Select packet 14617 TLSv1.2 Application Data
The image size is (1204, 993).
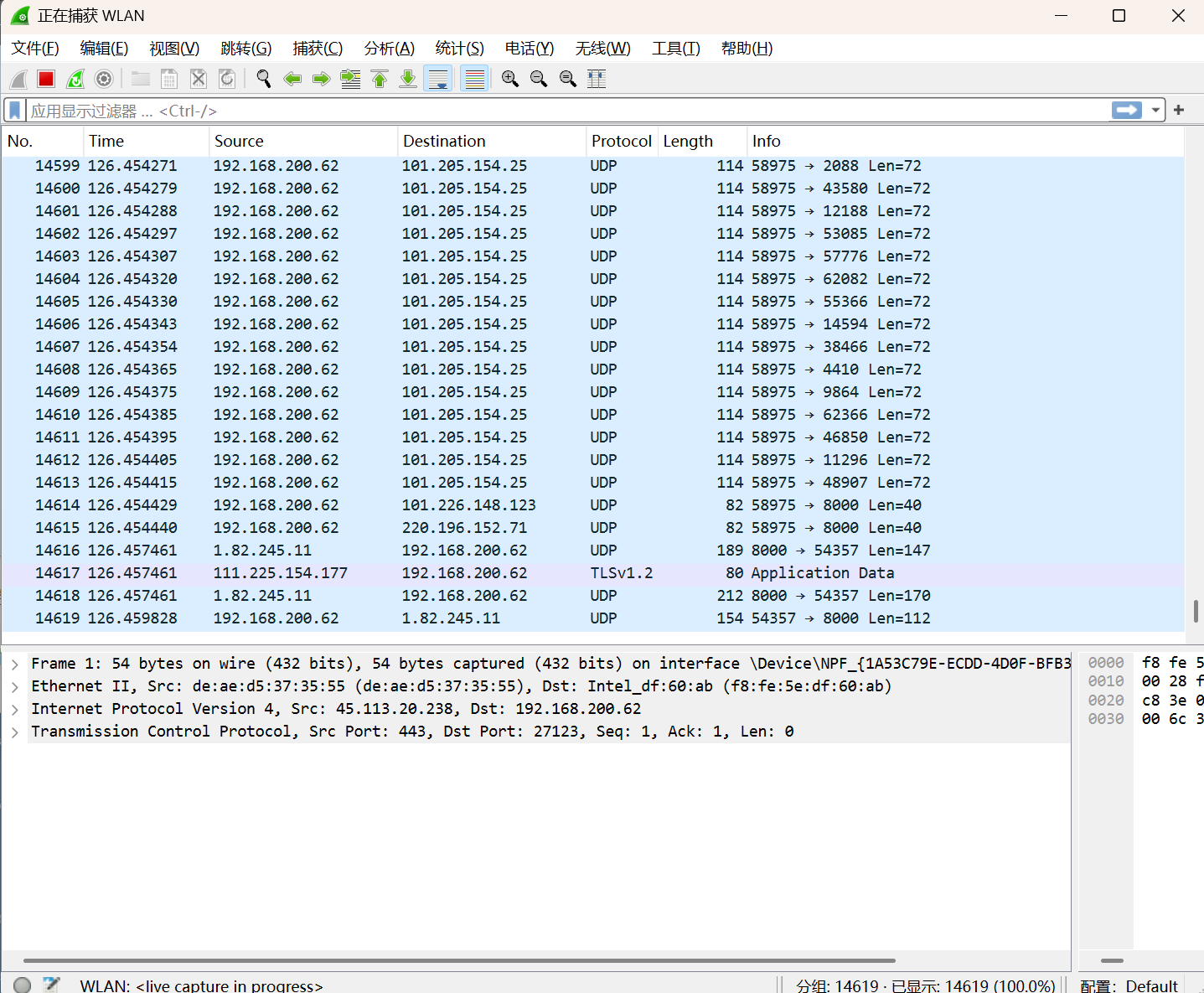(593, 573)
